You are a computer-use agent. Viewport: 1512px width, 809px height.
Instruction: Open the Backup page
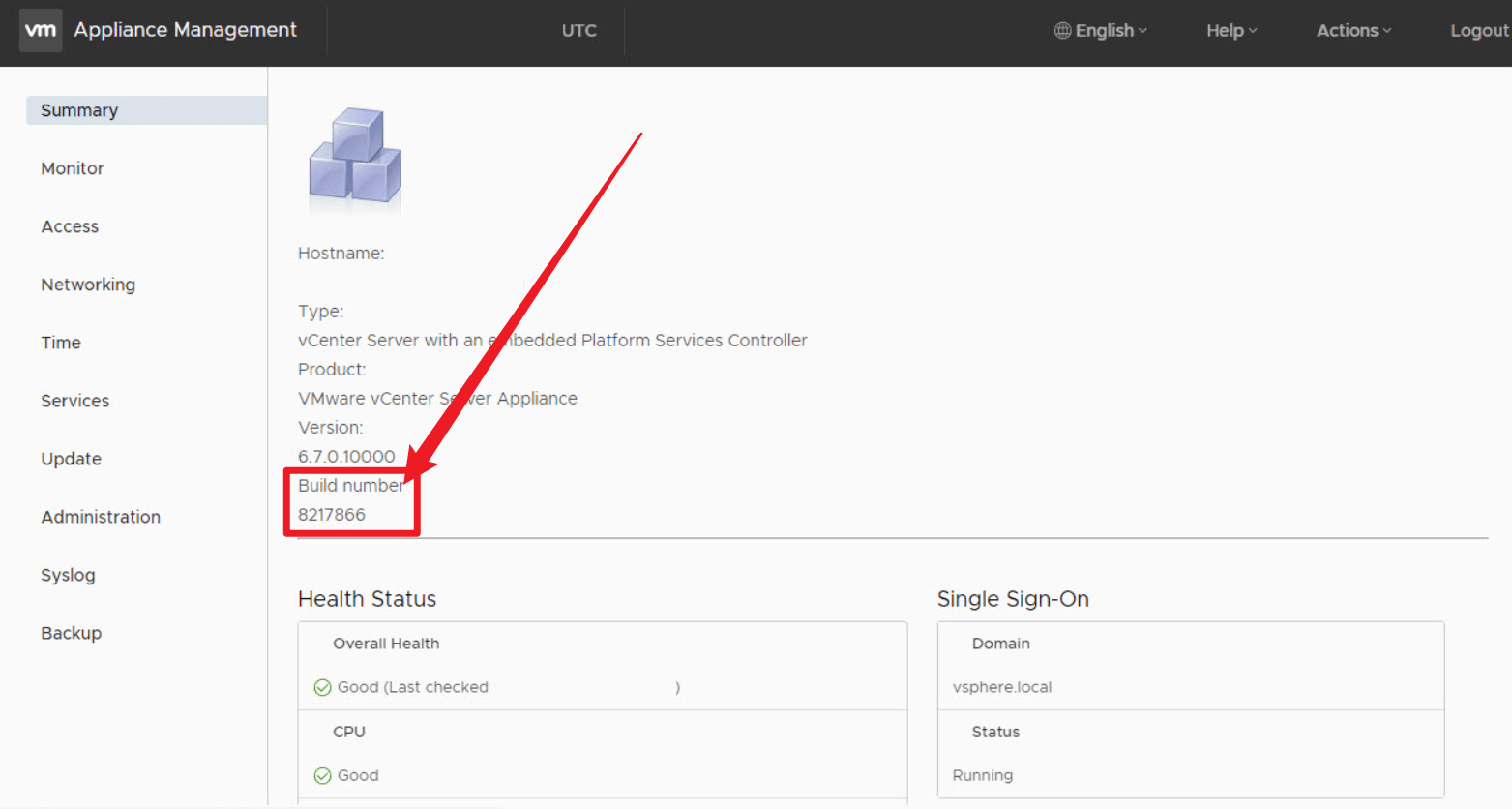(x=72, y=633)
